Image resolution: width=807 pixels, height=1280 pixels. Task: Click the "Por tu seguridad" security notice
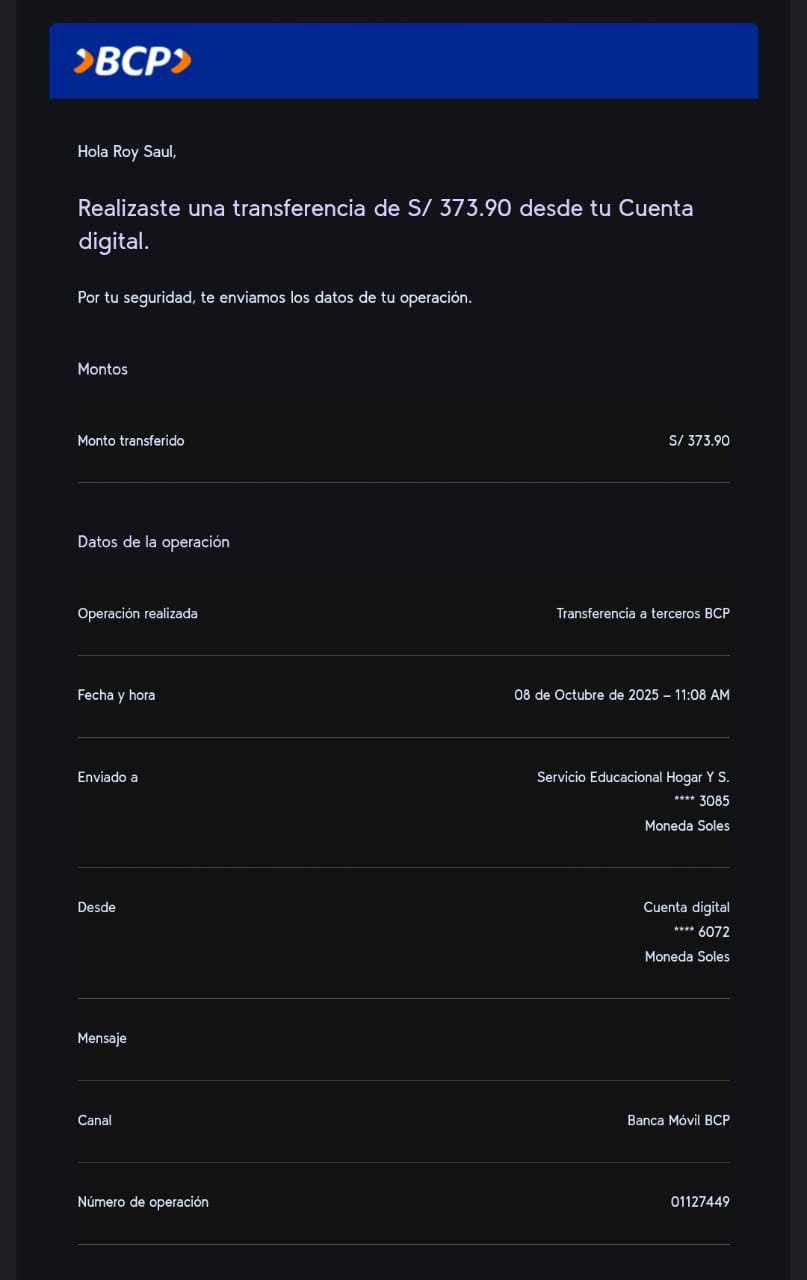(x=274, y=298)
